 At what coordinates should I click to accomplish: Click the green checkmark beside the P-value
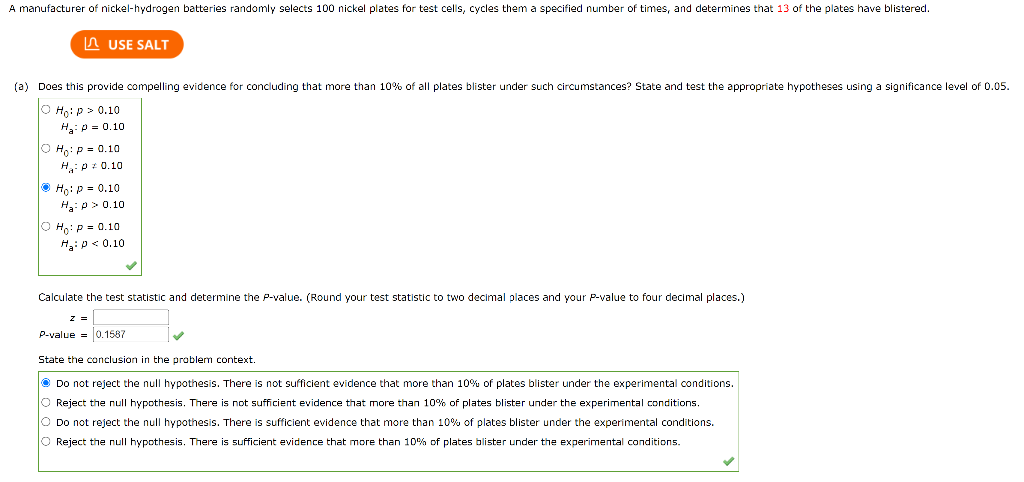pyautogui.click(x=180, y=335)
